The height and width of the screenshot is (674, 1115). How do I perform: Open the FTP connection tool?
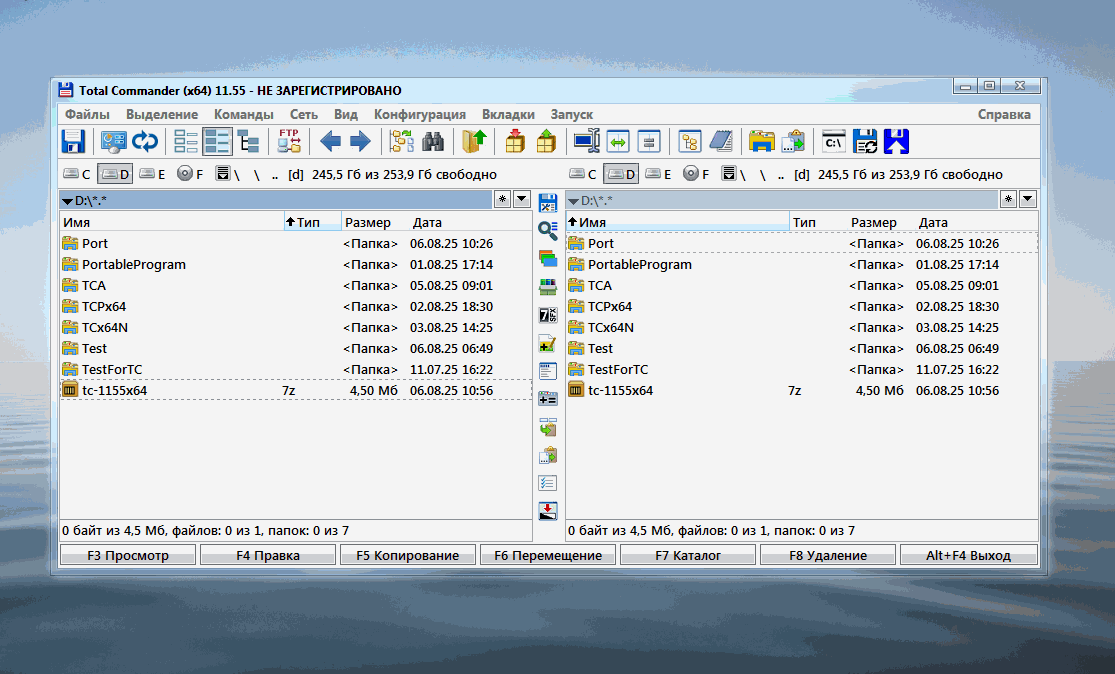click(289, 141)
